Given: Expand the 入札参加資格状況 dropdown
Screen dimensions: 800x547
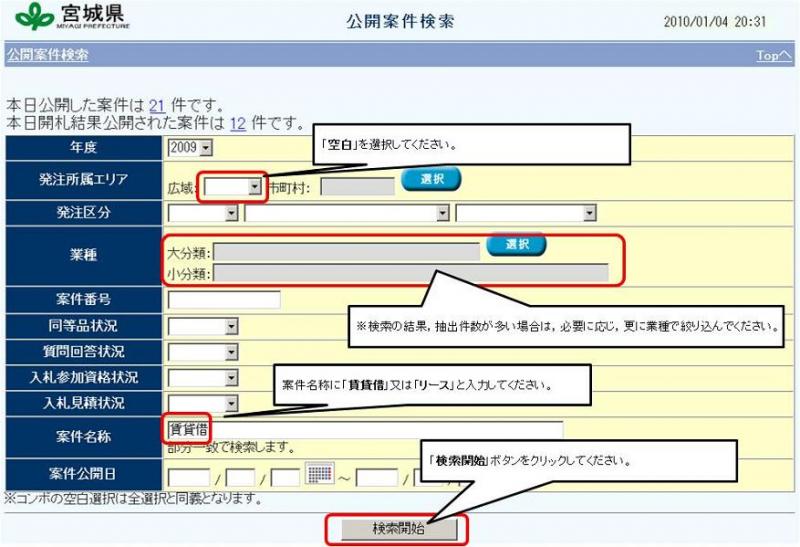Looking at the screenshot, I should click(203, 378).
